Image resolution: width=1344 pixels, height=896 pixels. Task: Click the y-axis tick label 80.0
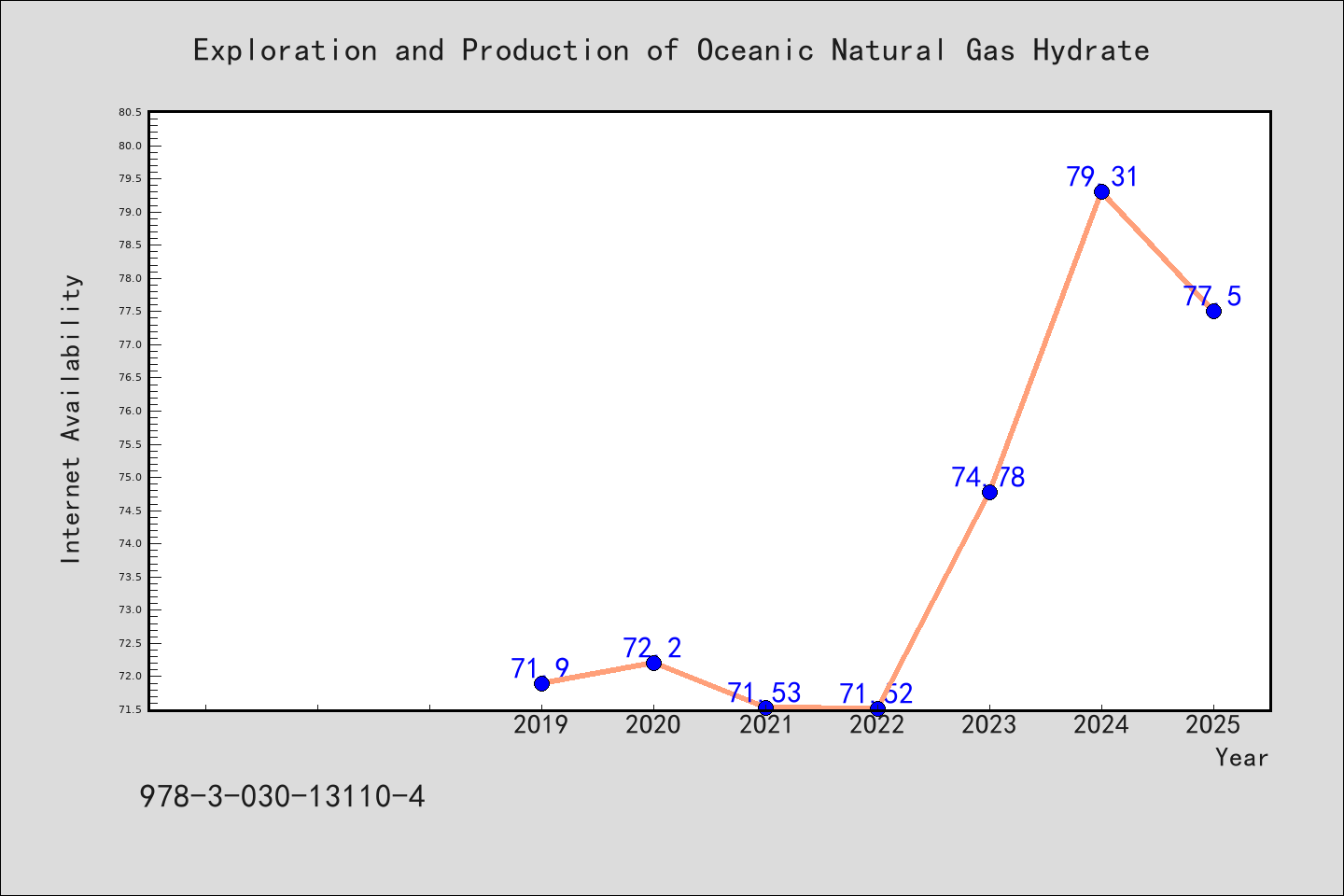click(130, 146)
